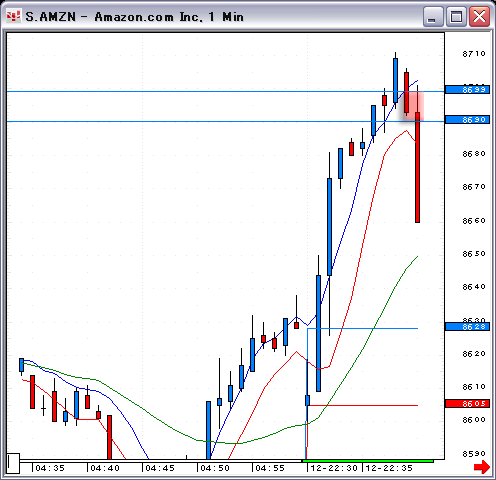This screenshot has height=480, width=496.
Task: Select the 8699 blue price marker
Action: pyautogui.click(x=467, y=90)
